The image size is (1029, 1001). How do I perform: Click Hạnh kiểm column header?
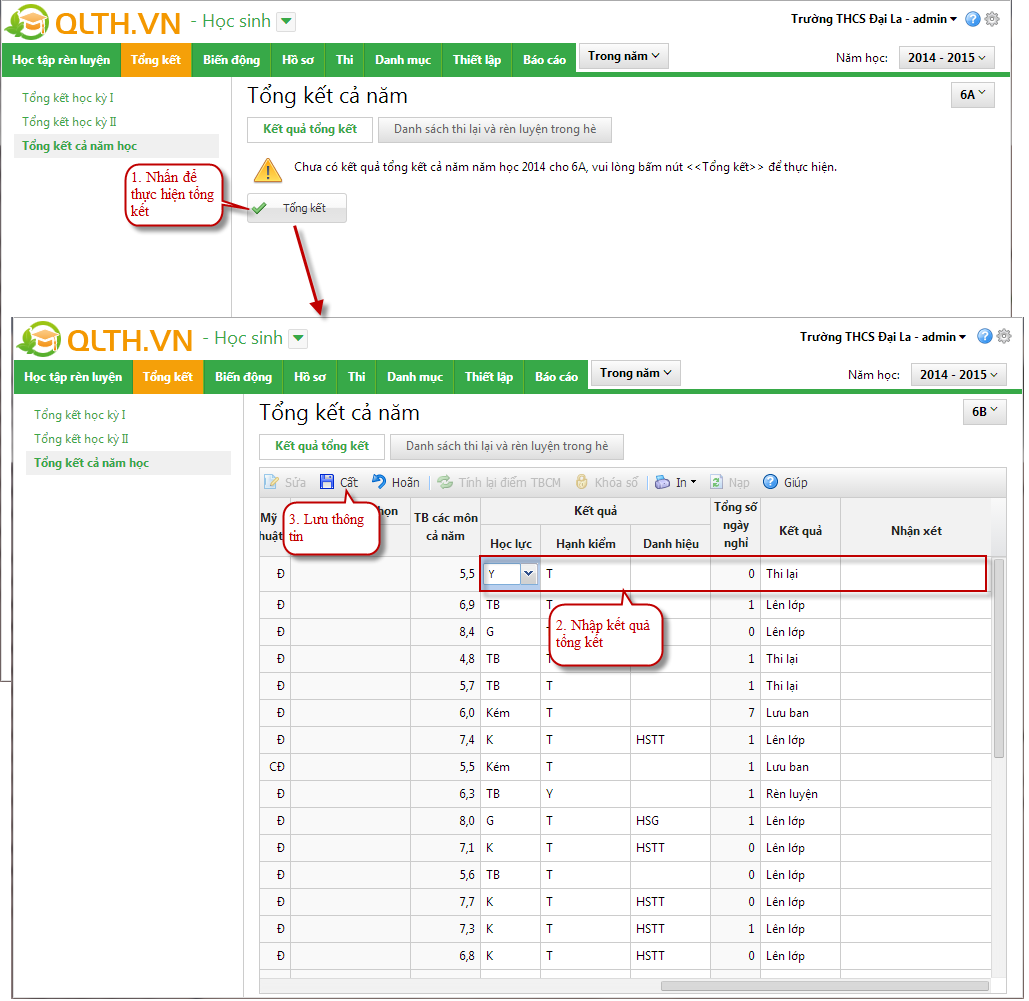coord(585,543)
